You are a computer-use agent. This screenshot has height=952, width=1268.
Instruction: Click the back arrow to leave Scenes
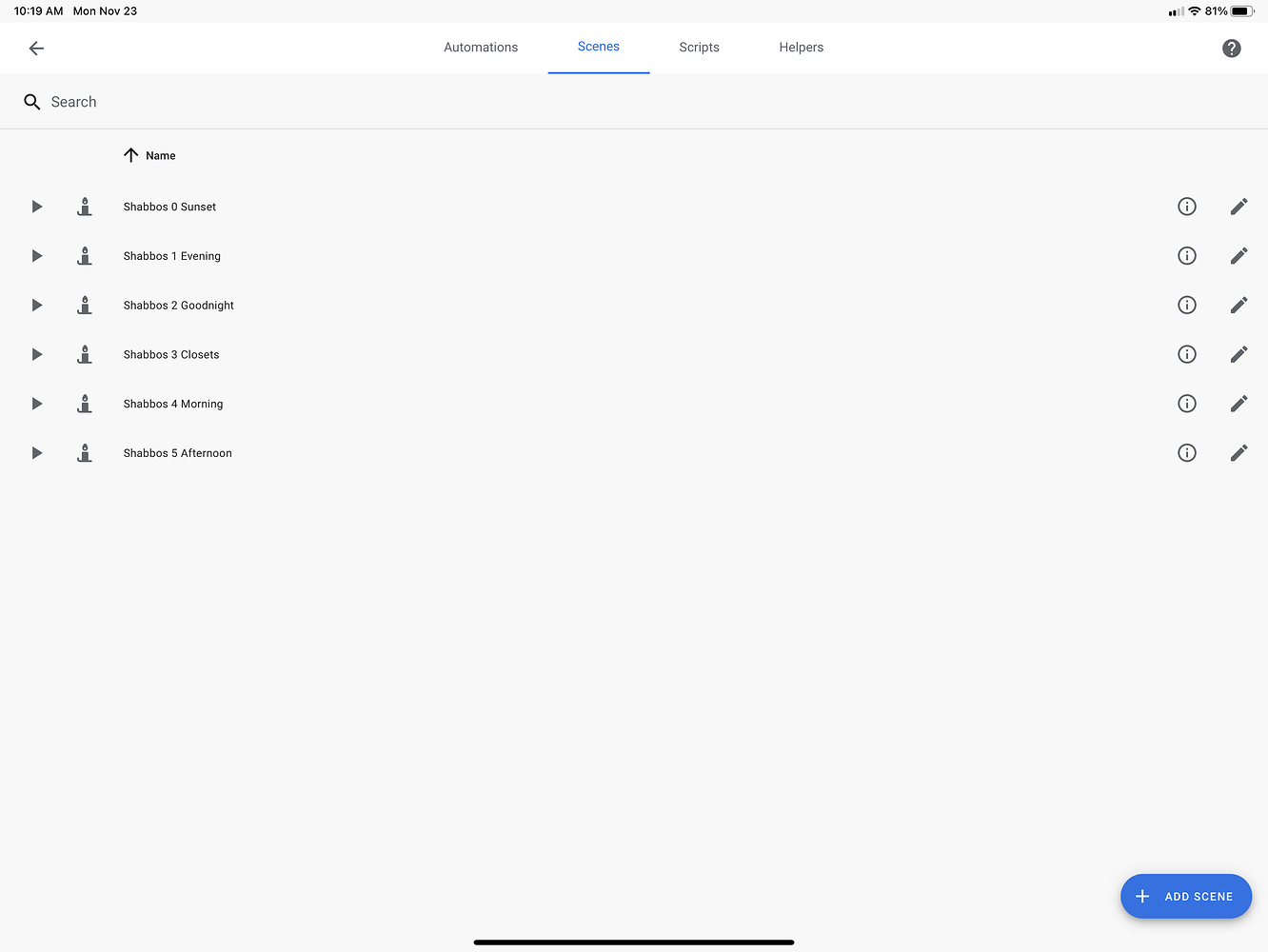coord(36,48)
